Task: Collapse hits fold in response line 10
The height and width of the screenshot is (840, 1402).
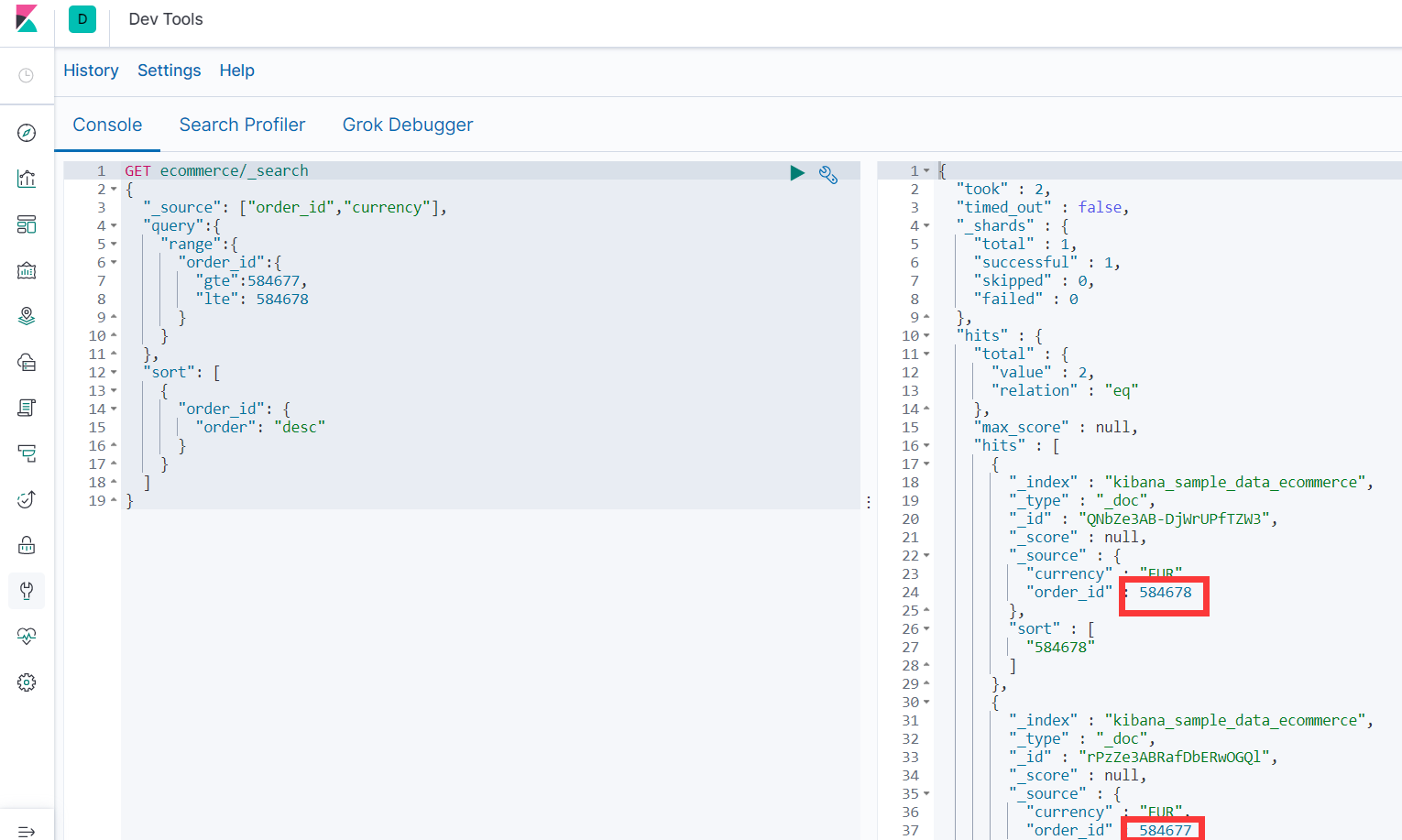Action: click(x=926, y=336)
